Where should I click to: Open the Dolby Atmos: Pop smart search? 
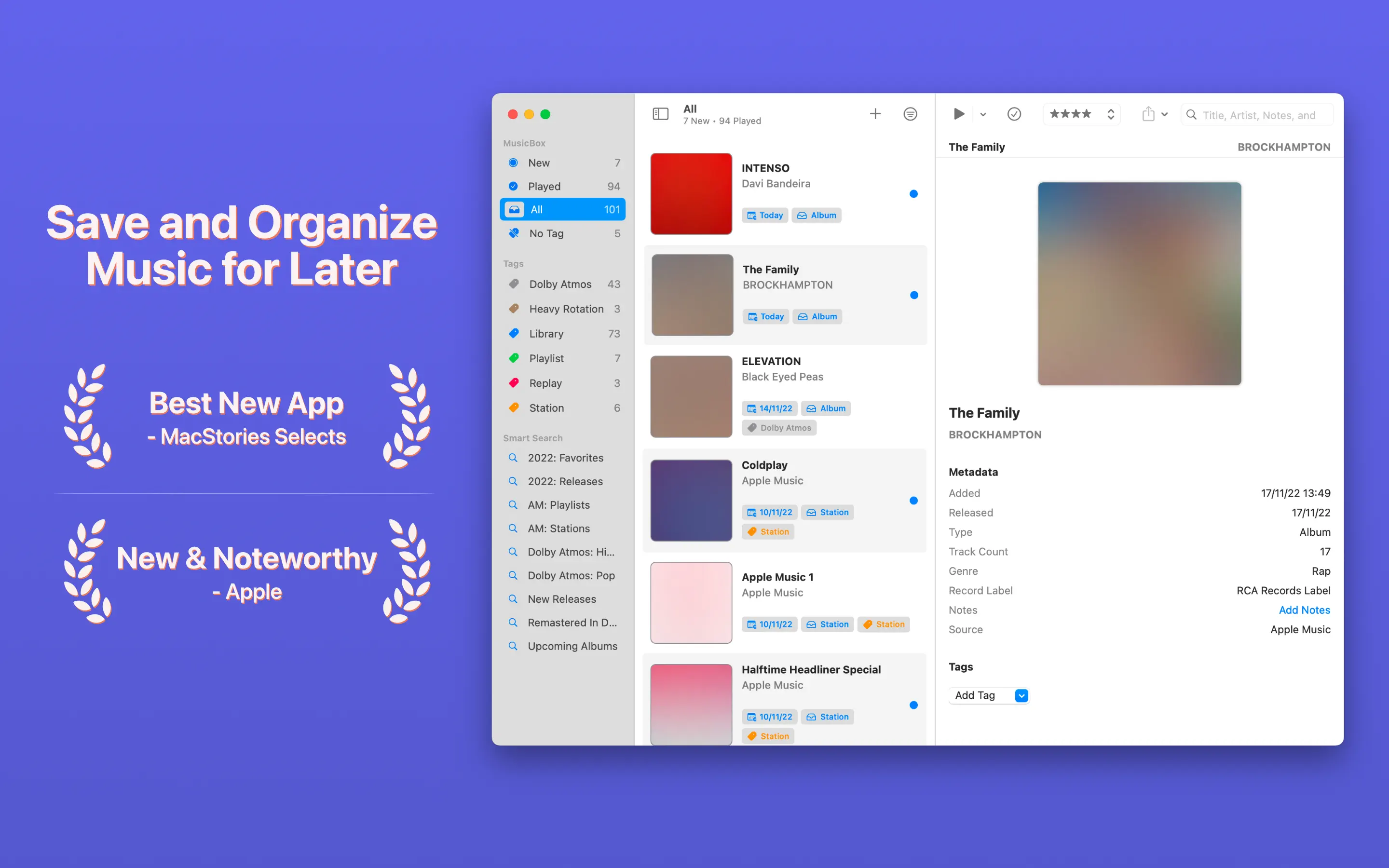[x=571, y=575]
